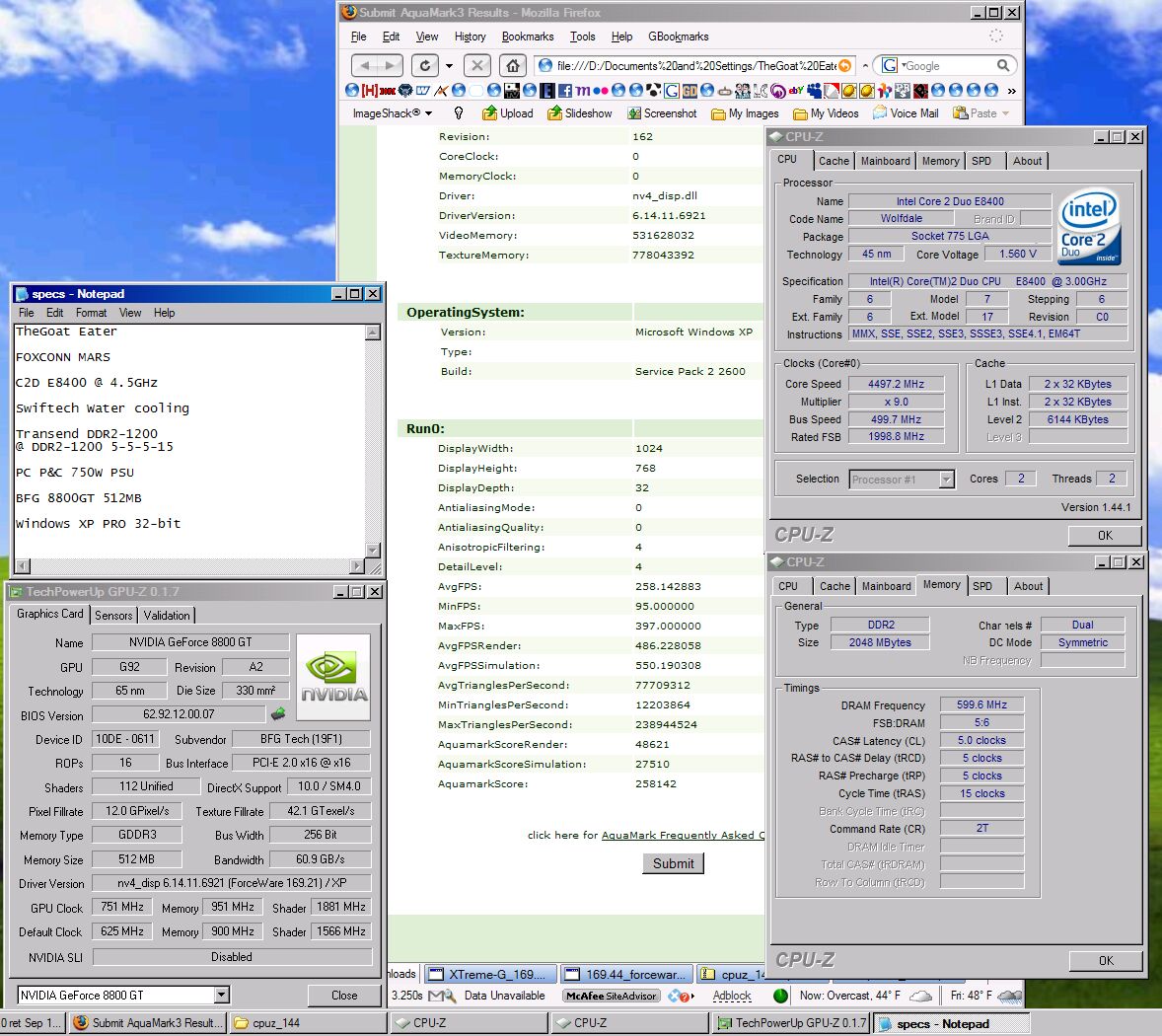Viewport: 1162px width, 1036px height.
Task: Open the Reload button dropdown arrow
Action: [449, 65]
